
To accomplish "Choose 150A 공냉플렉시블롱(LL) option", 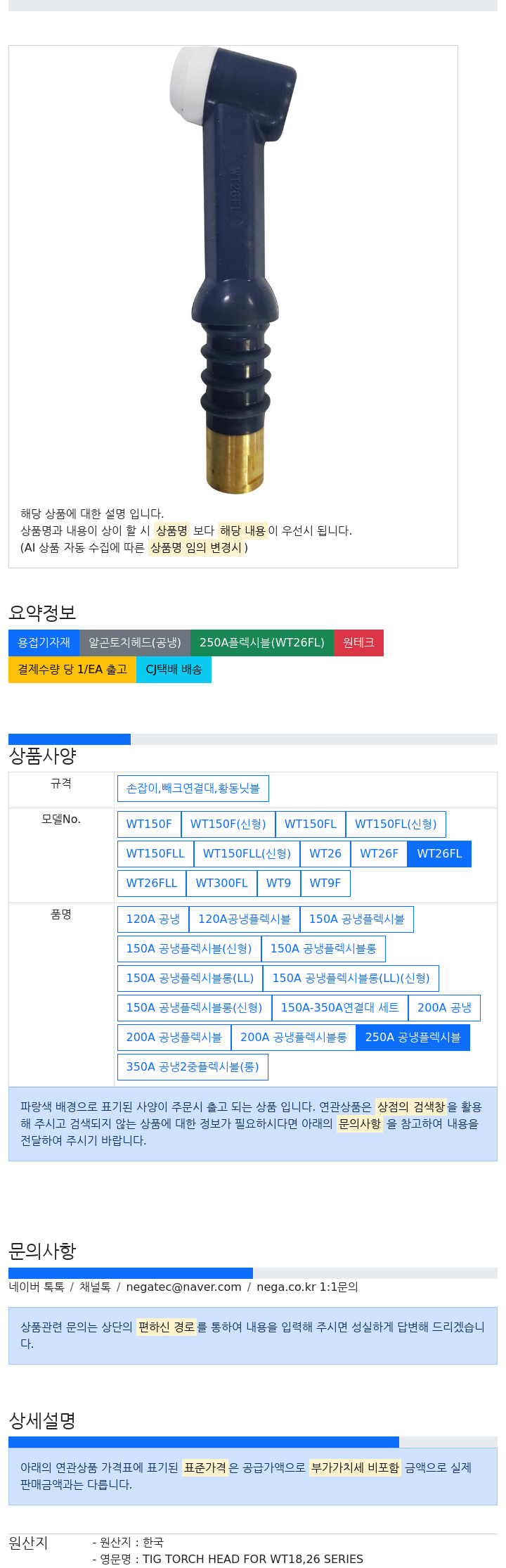I will pos(190,978).
